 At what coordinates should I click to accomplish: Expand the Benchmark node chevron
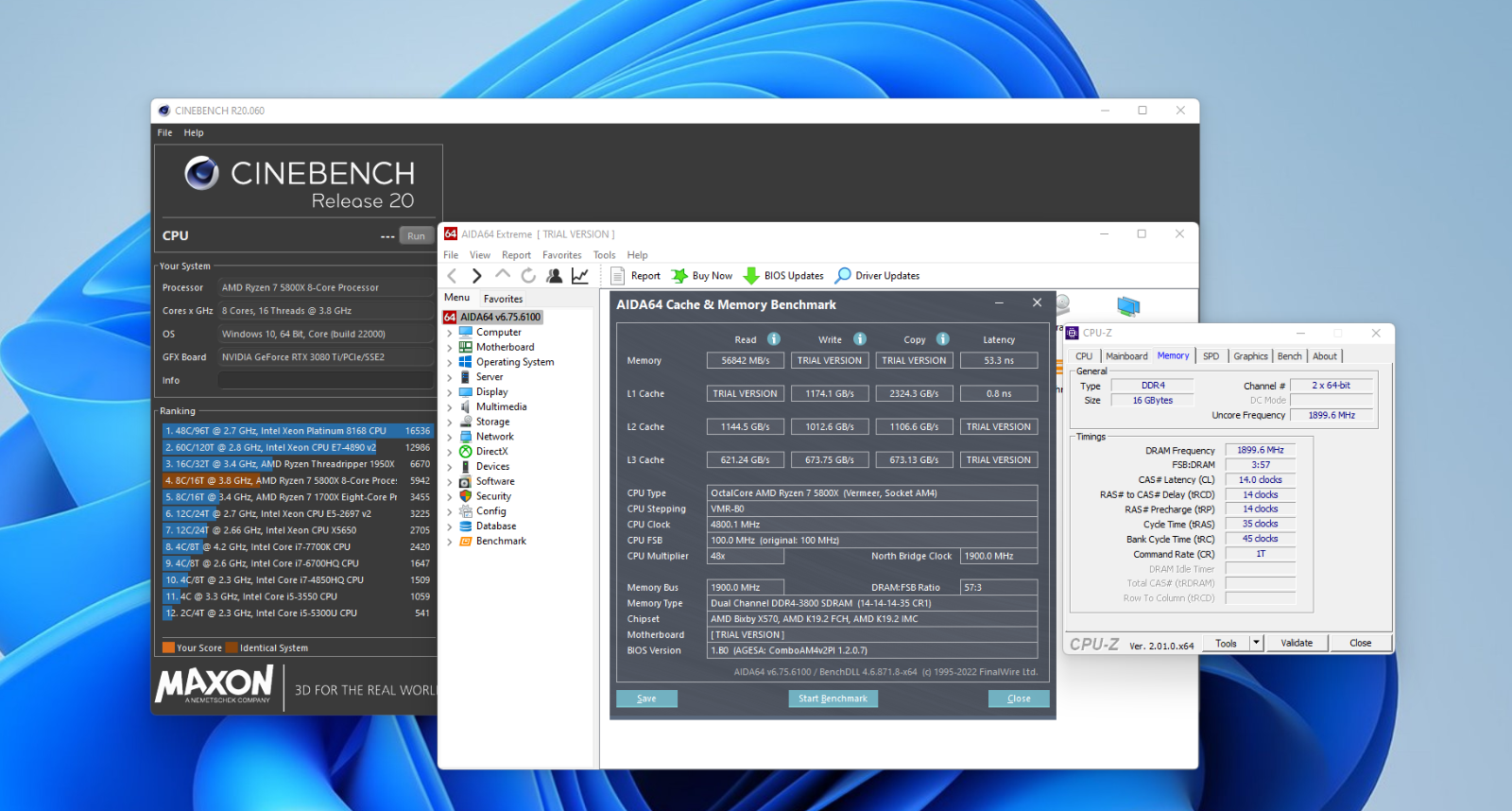point(449,542)
